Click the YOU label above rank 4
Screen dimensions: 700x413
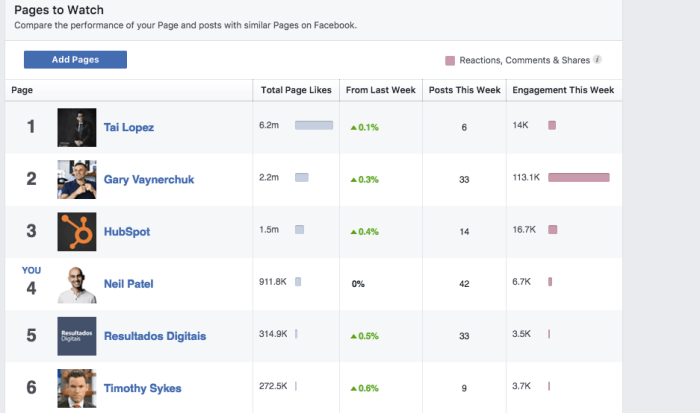pyautogui.click(x=31, y=271)
